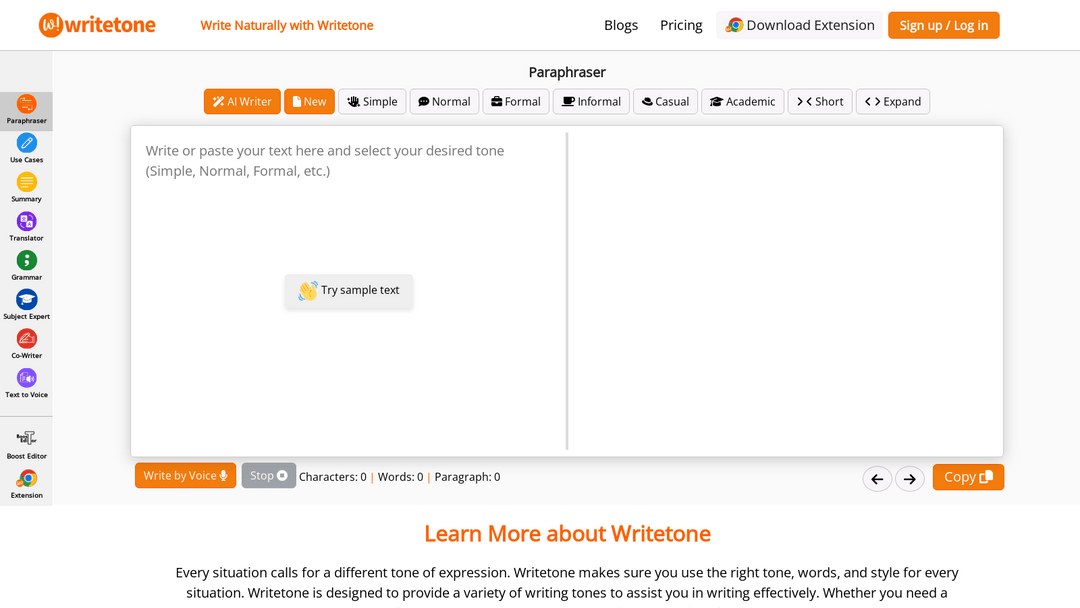The height and width of the screenshot is (608, 1080).
Task: Click the Try sample text button
Action: click(x=349, y=291)
